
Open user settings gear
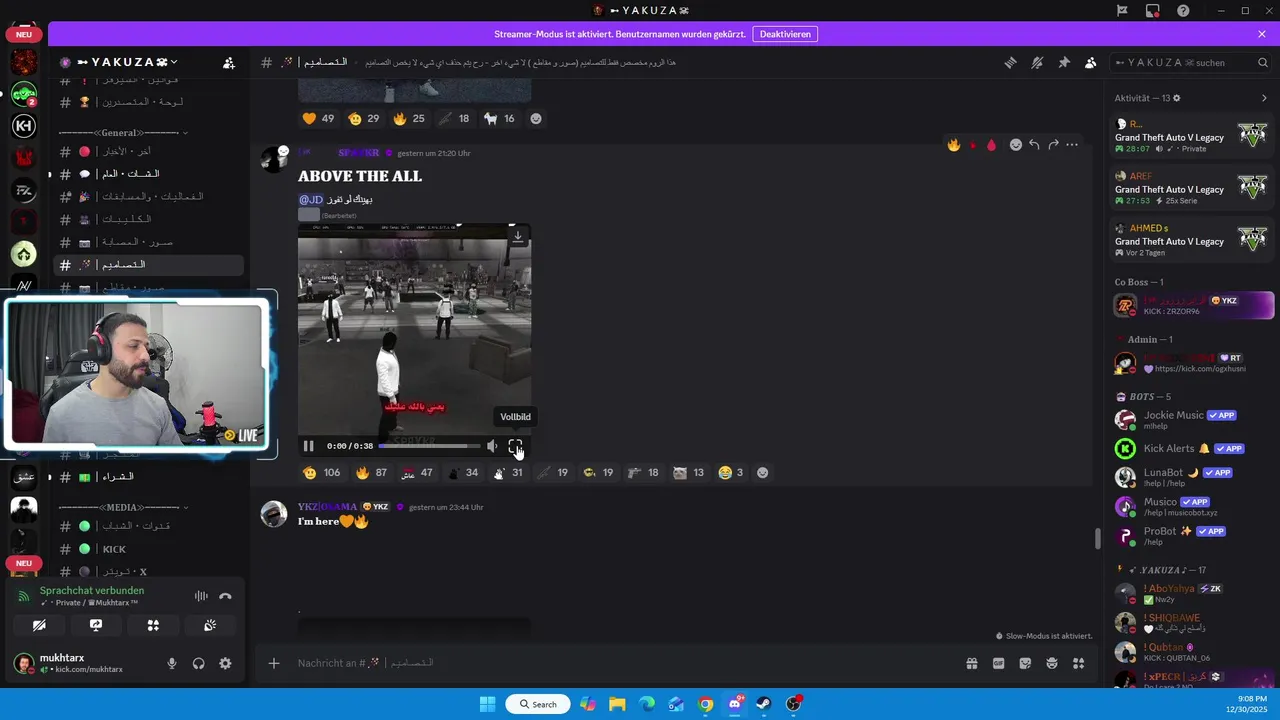click(225, 663)
